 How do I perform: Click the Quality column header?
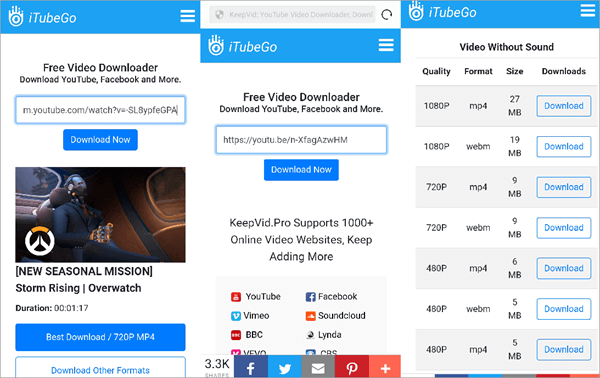point(436,71)
